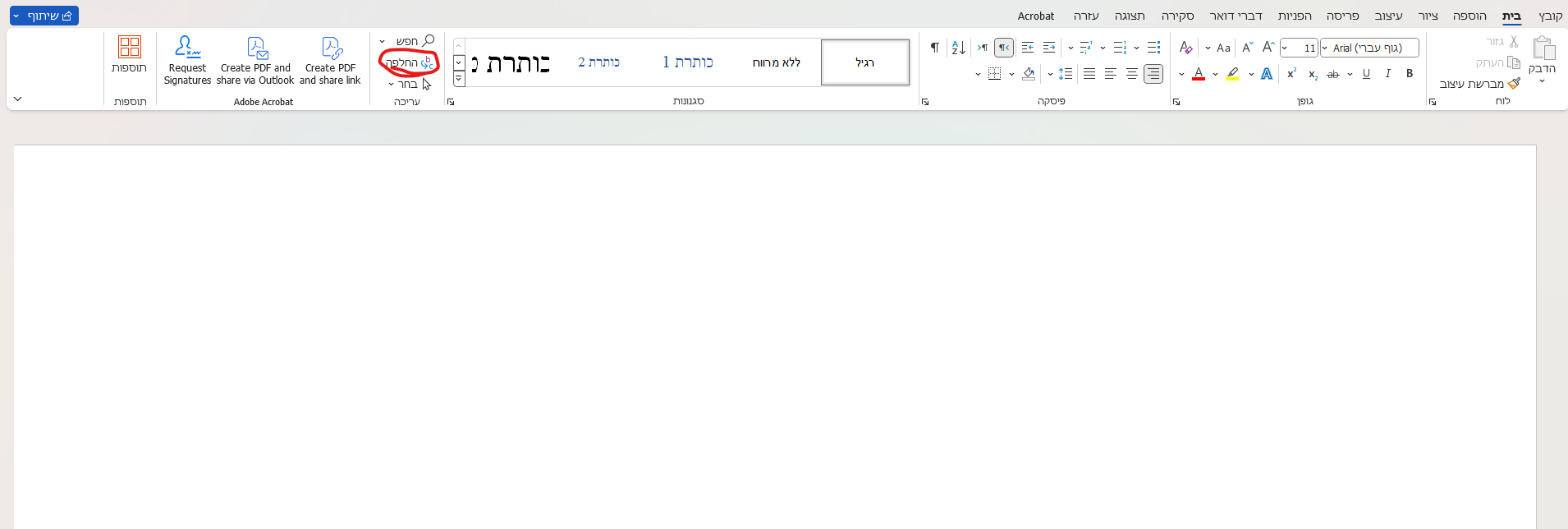Switch to the Draw (ציור) tab

(x=1428, y=16)
